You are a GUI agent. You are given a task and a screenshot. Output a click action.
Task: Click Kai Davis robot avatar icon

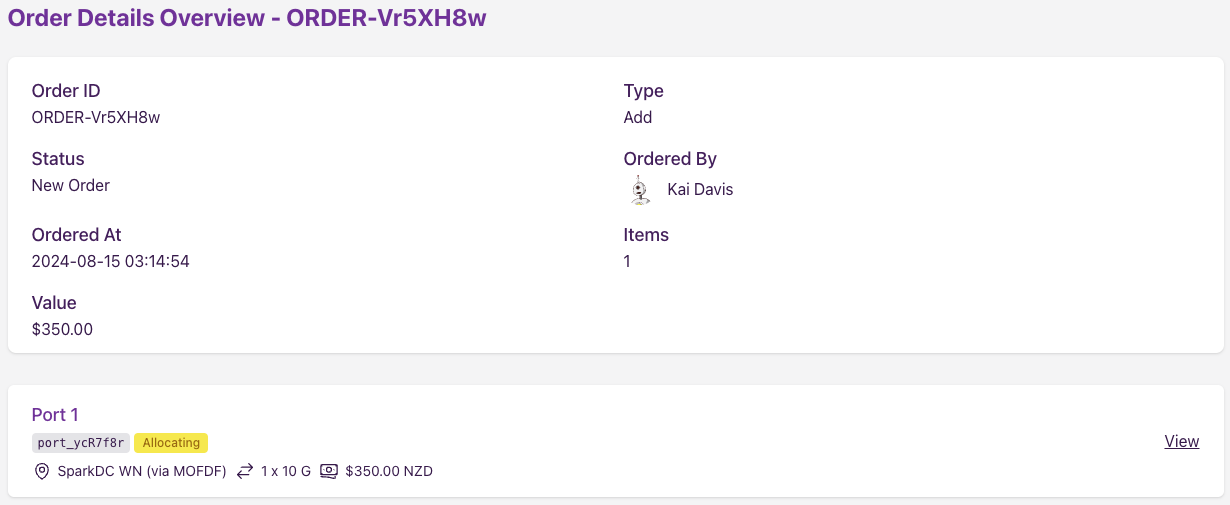coord(640,190)
